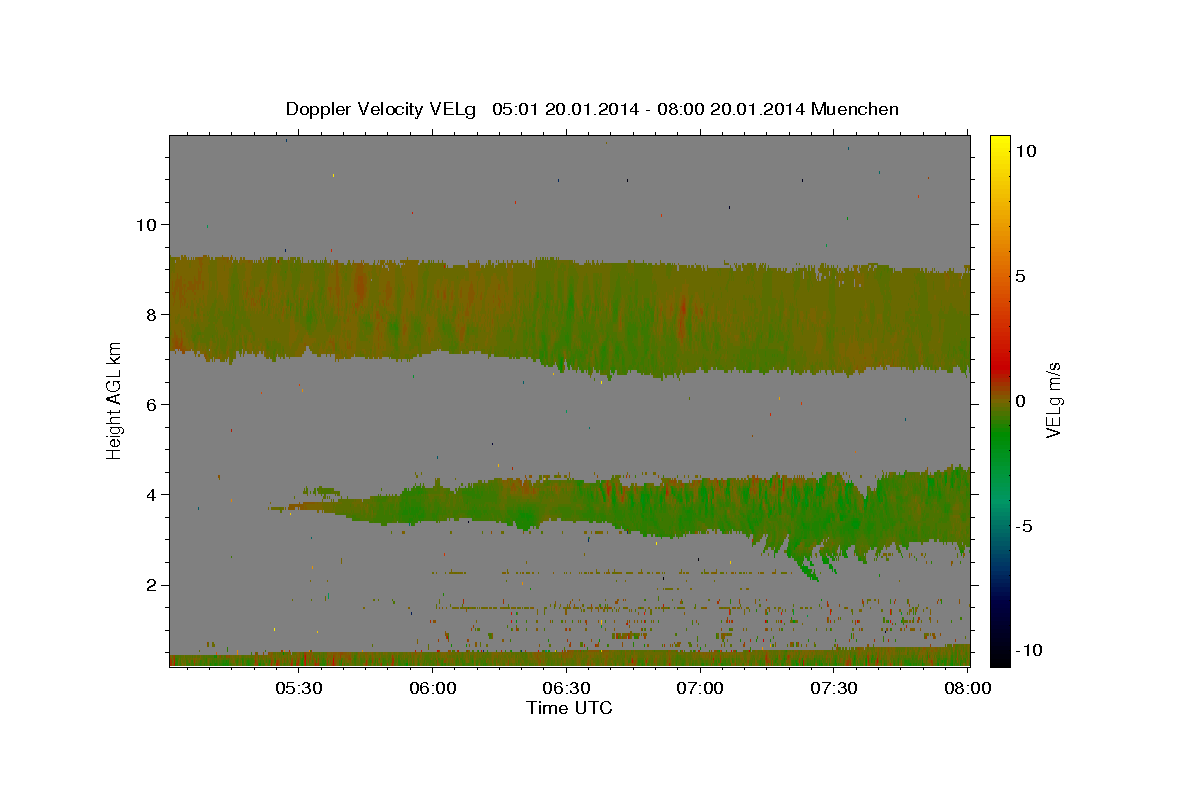Click the 08:00 time tick label

[968, 689]
